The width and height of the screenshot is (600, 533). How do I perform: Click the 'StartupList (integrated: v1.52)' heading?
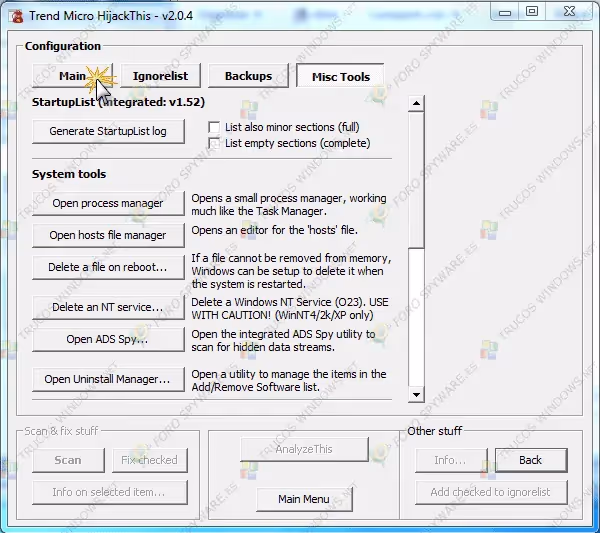click(118, 102)
